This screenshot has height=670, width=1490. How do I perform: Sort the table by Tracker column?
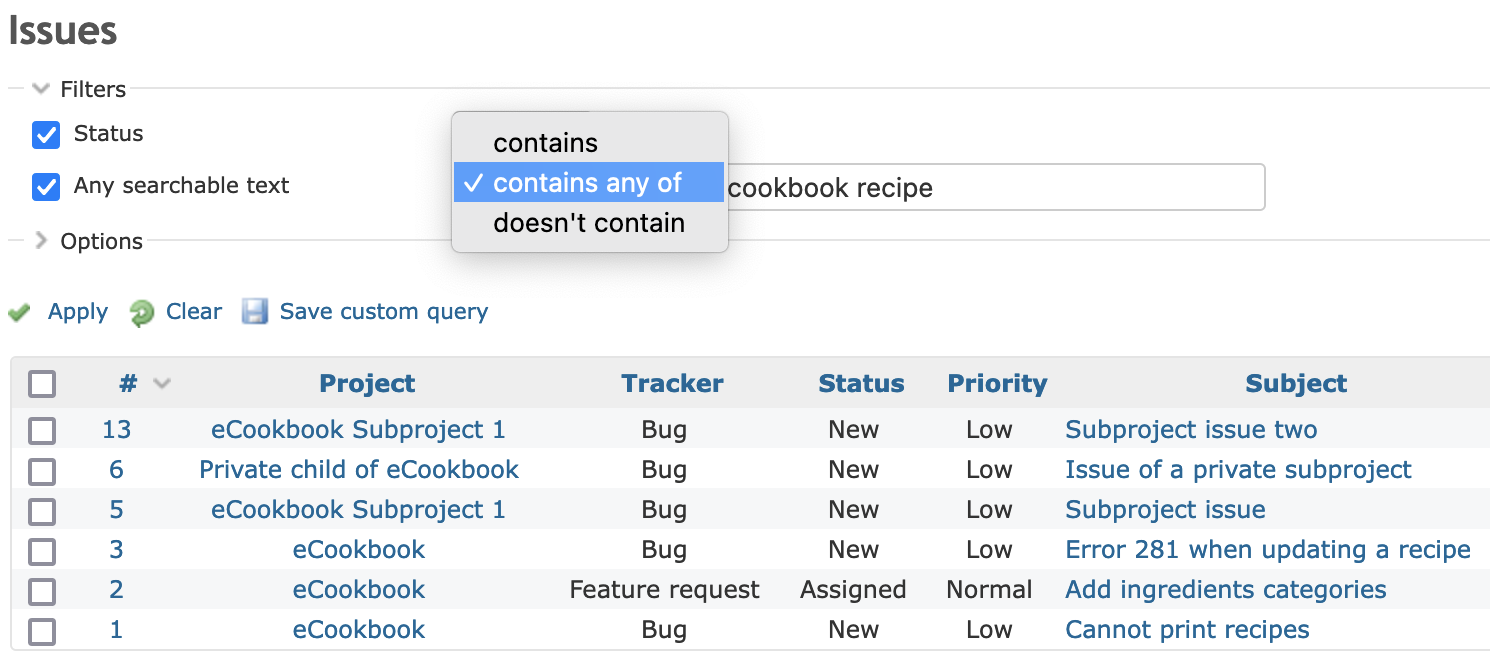pyautogui.click(x=672, y=384)
